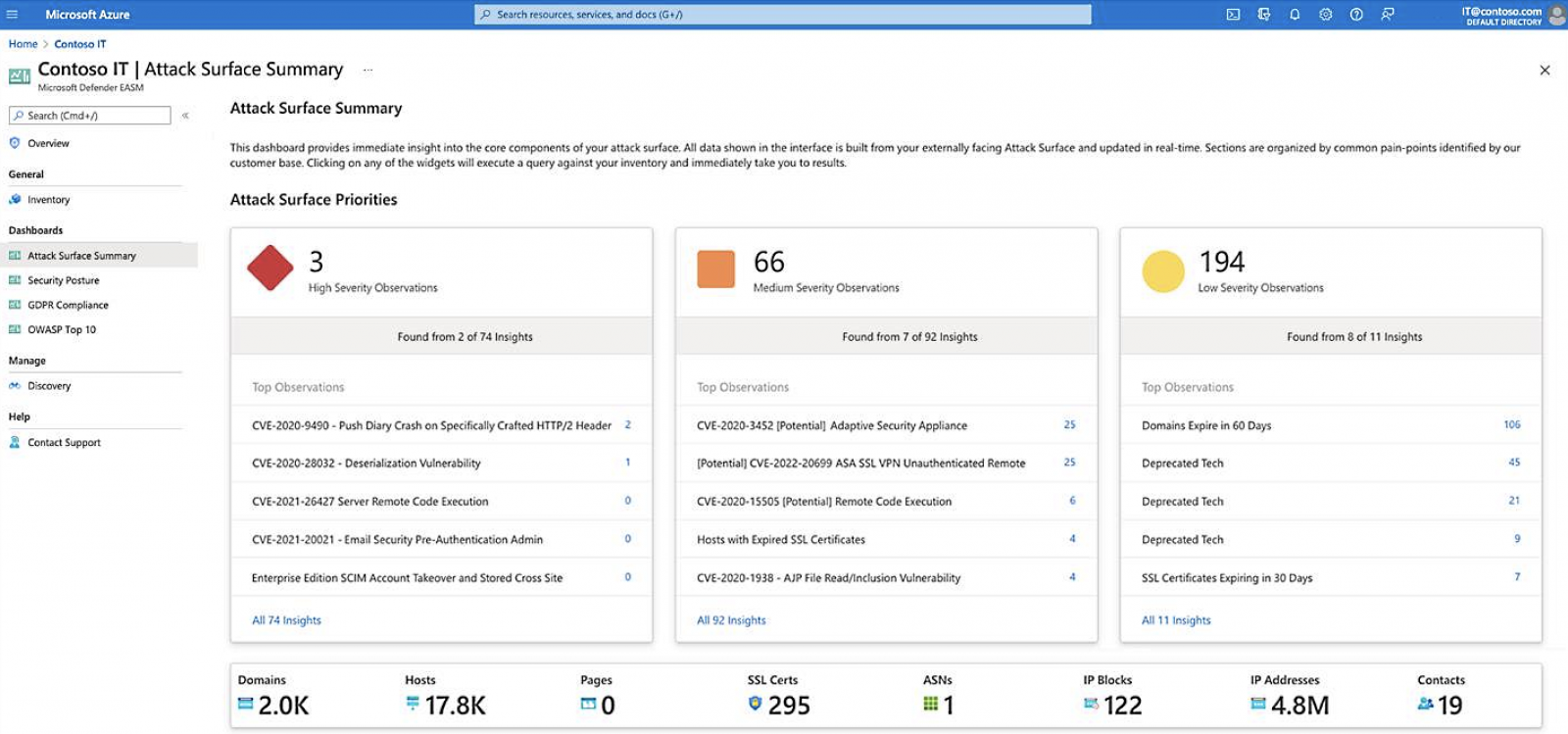Click the SSL Certs shield icon
Screen dimensions: 1568x734
coord(755,704)
